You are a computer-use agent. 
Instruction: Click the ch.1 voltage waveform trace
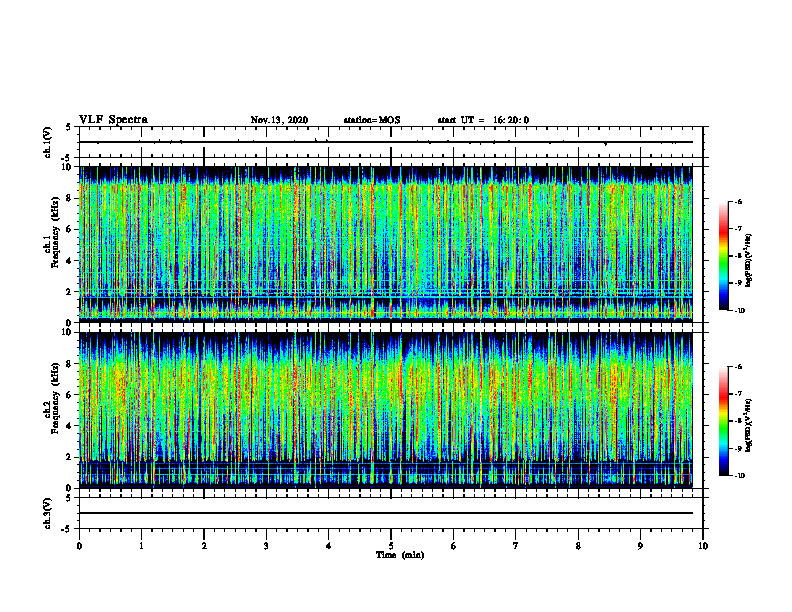pyautogui.click(x=386, y=142)
